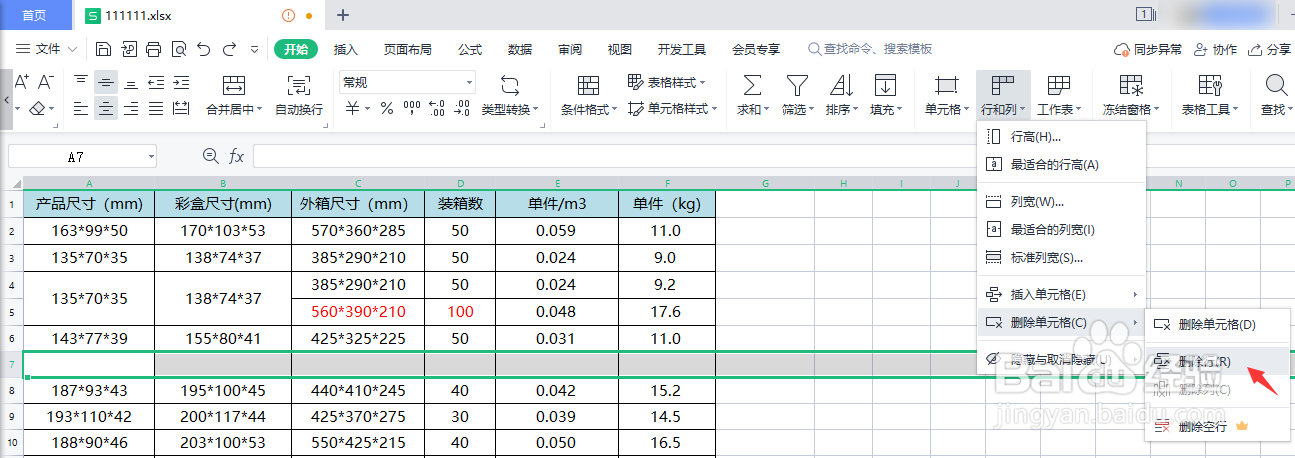Click the 协作 Collaborate button
This screenshot has height=458, width=1295.
pos(1216,49)
